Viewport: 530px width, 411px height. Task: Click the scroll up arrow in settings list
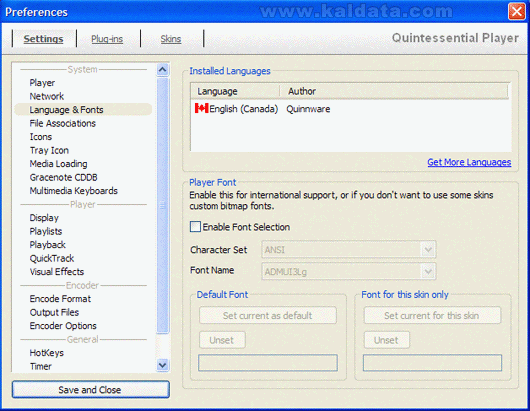163,70
